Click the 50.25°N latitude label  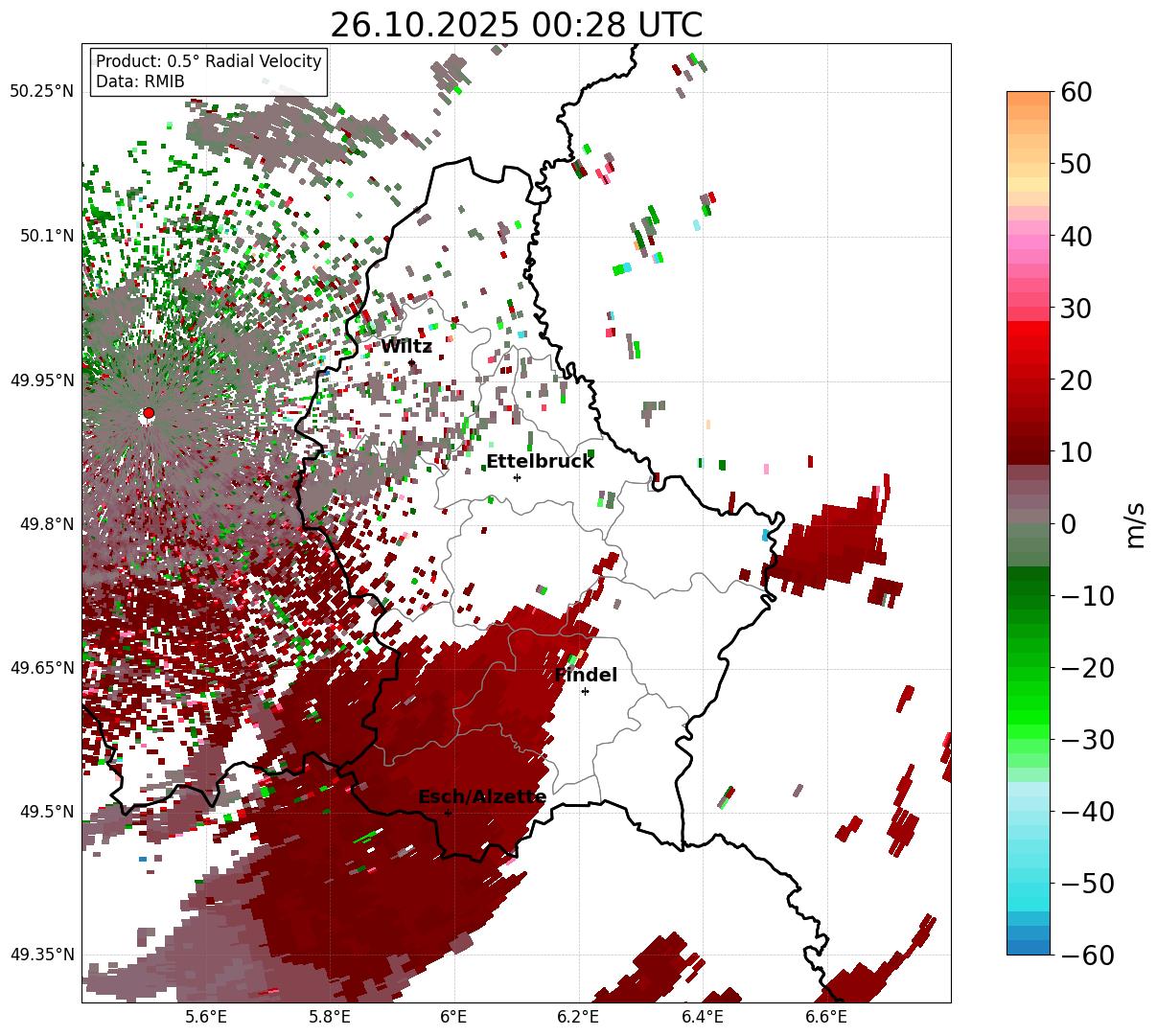[41, 91]
